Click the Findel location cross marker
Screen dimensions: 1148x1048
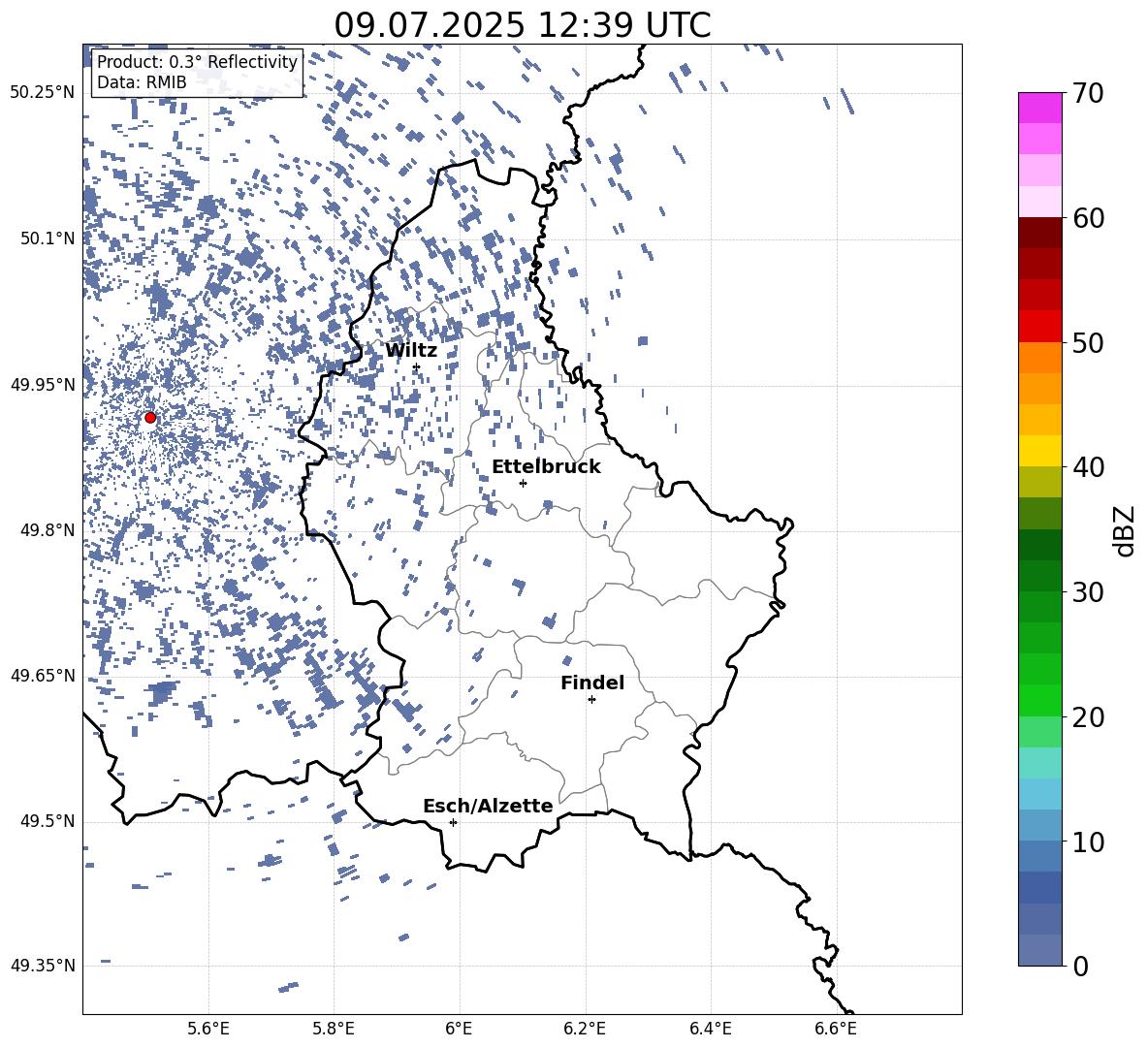pos(591,700)
